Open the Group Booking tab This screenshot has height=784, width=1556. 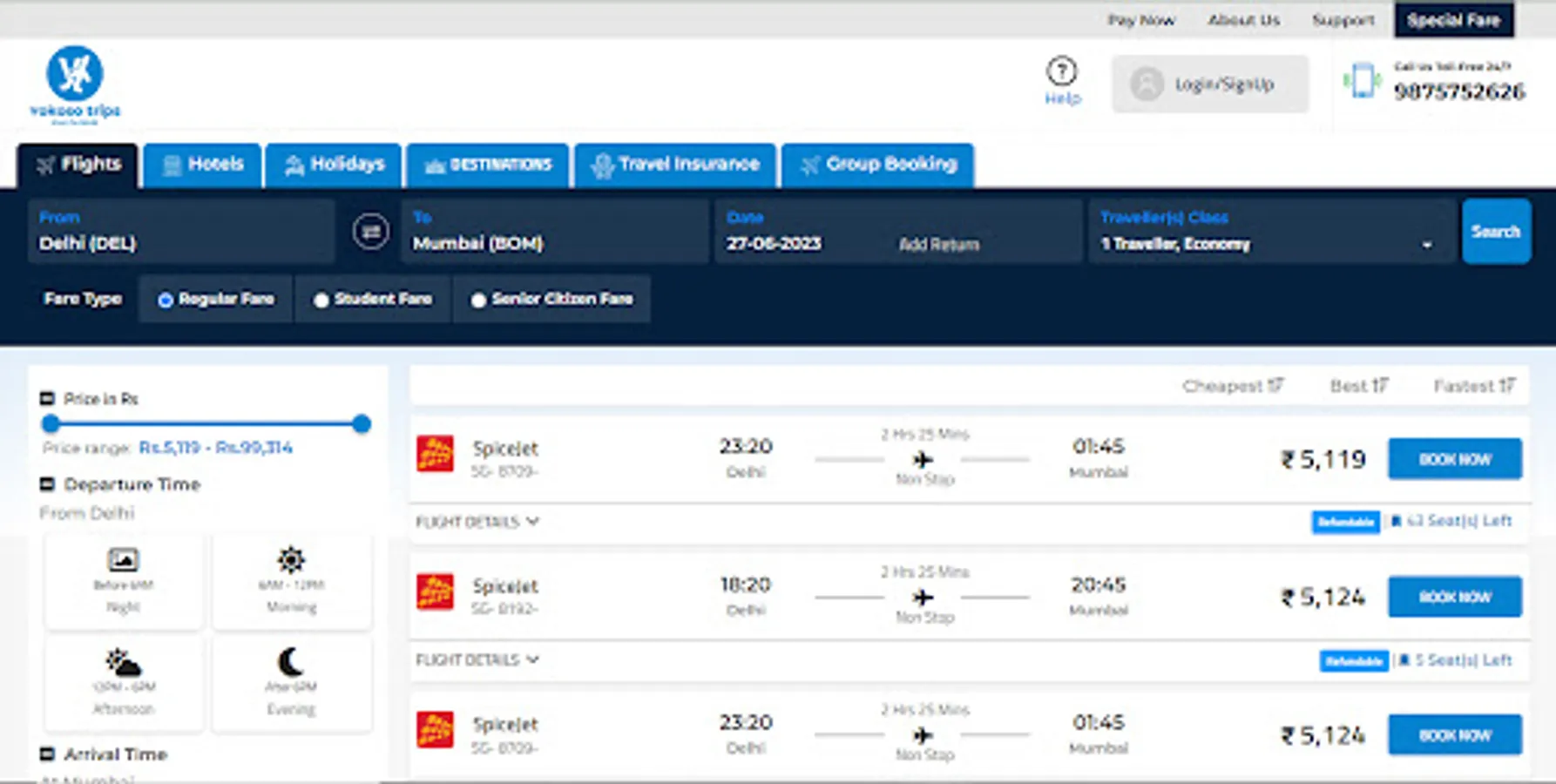[877, 165]
